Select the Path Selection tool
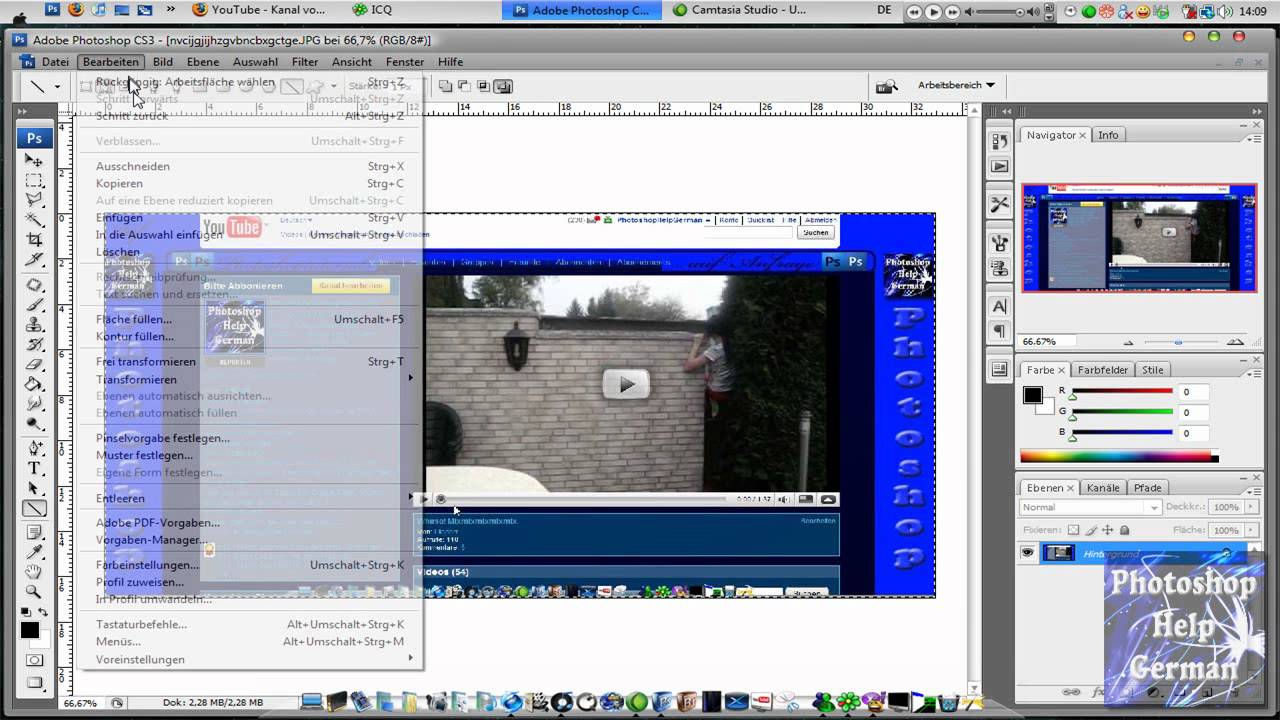 point(34,488)
